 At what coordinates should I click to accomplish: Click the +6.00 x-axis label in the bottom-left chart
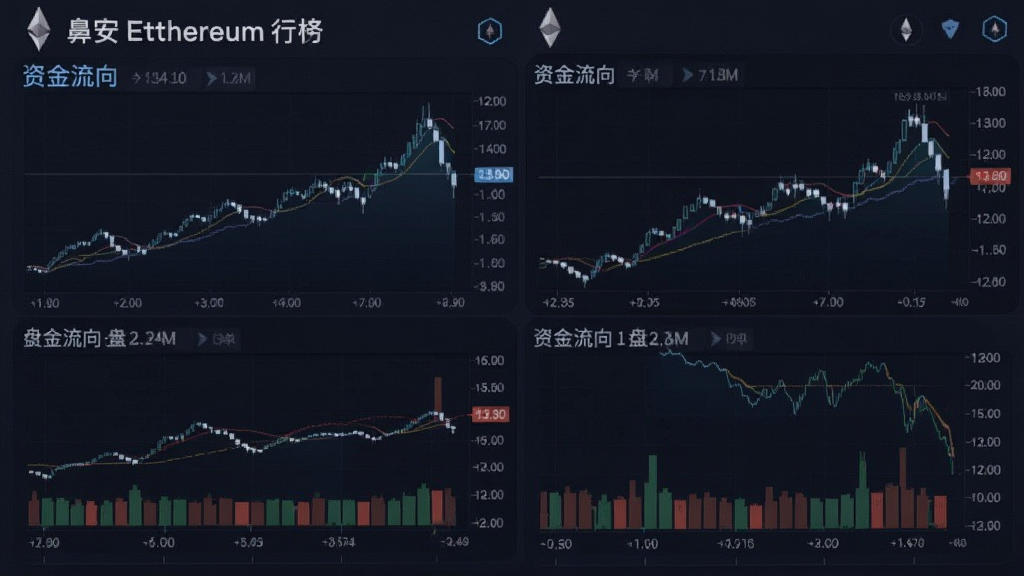point(159,543)
